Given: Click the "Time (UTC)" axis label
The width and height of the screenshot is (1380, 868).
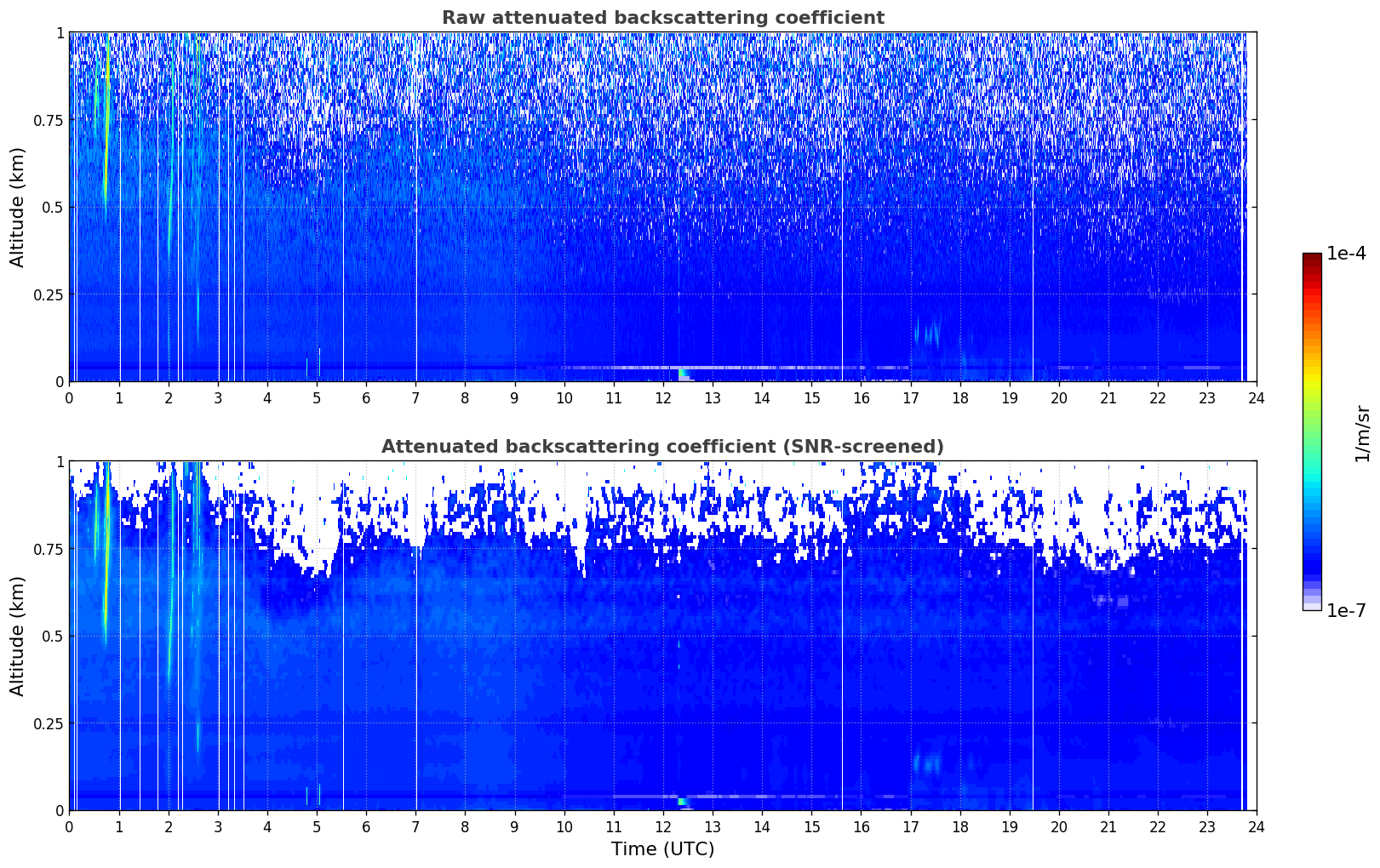Looking at the screenshot, I should click(662, 849).
